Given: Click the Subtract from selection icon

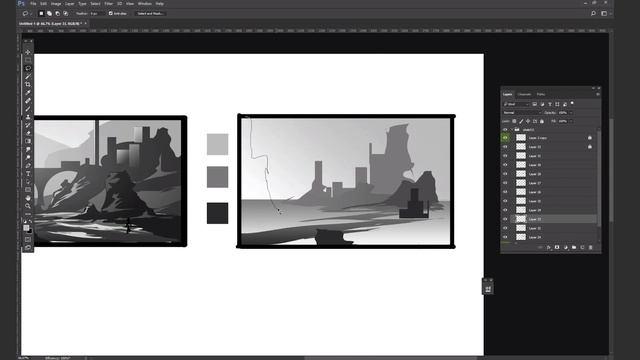Looking at the screenshot, I should click(x=58, y=13).
